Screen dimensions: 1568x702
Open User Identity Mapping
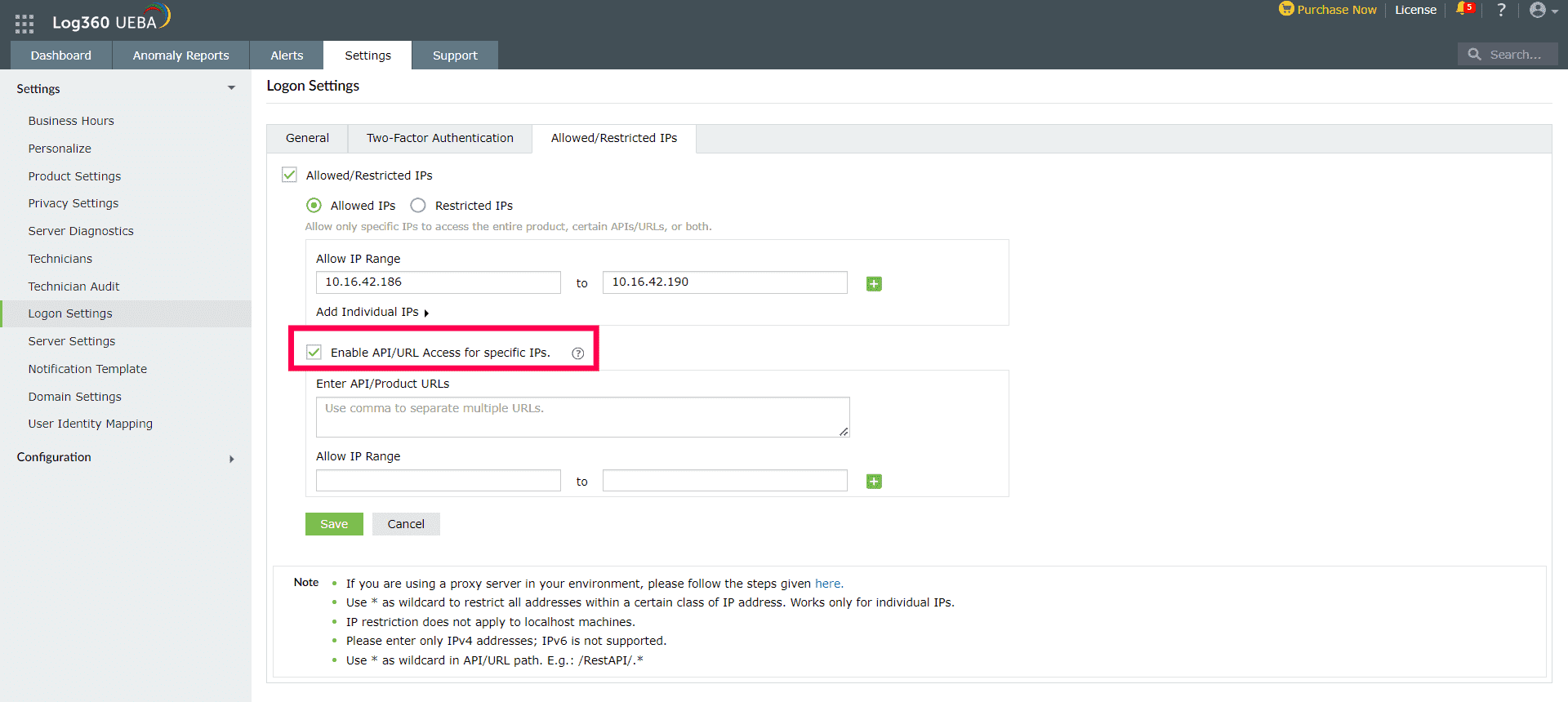point(91,424)
